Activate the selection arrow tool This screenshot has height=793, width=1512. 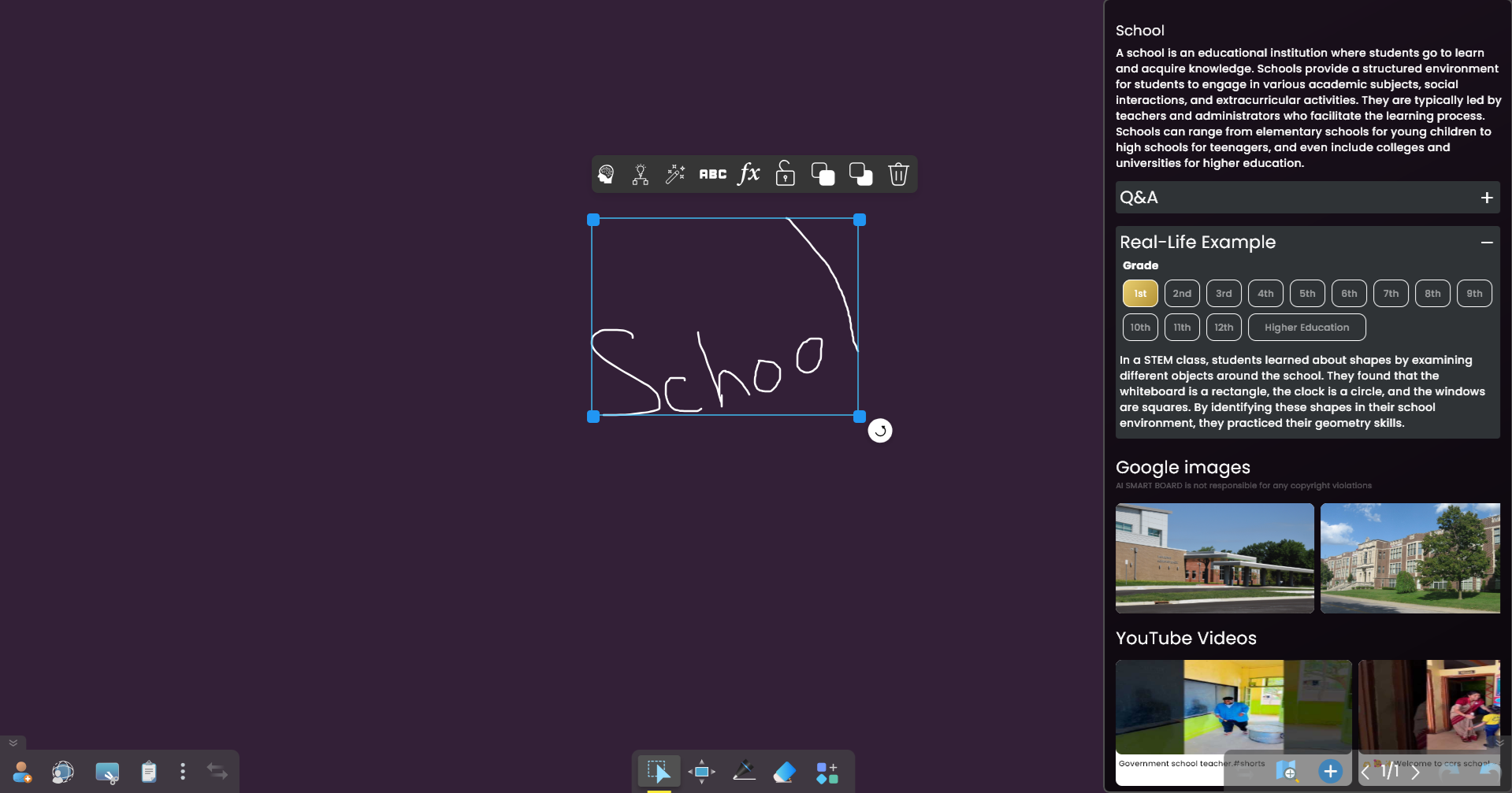click(x=659, y=772)
